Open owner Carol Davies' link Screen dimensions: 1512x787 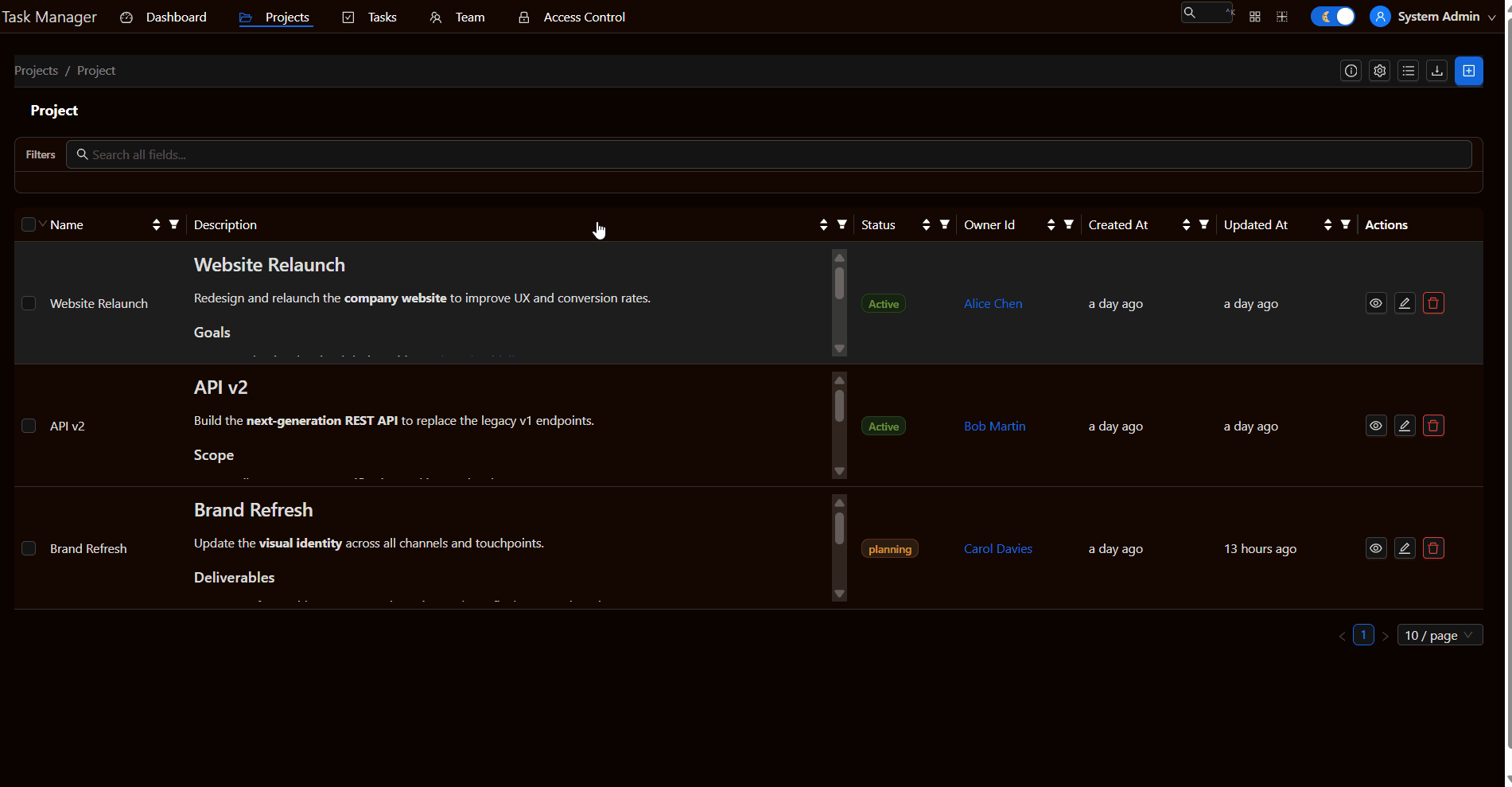(x=997, y=548)
